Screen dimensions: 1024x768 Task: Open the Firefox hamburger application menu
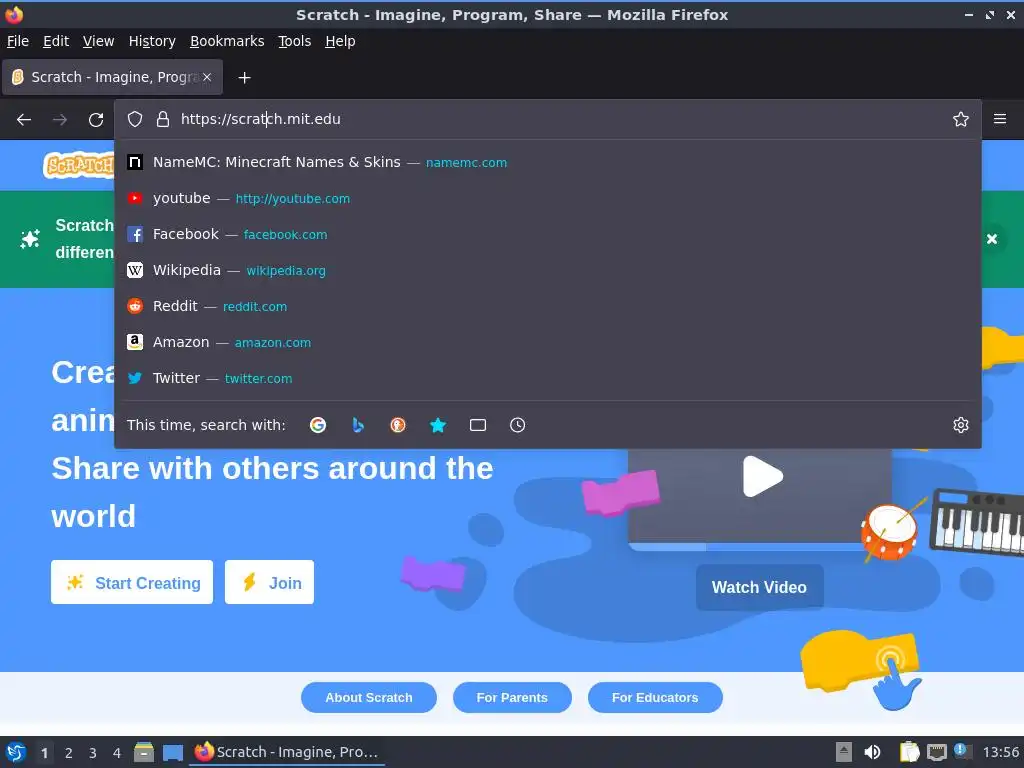999,119
